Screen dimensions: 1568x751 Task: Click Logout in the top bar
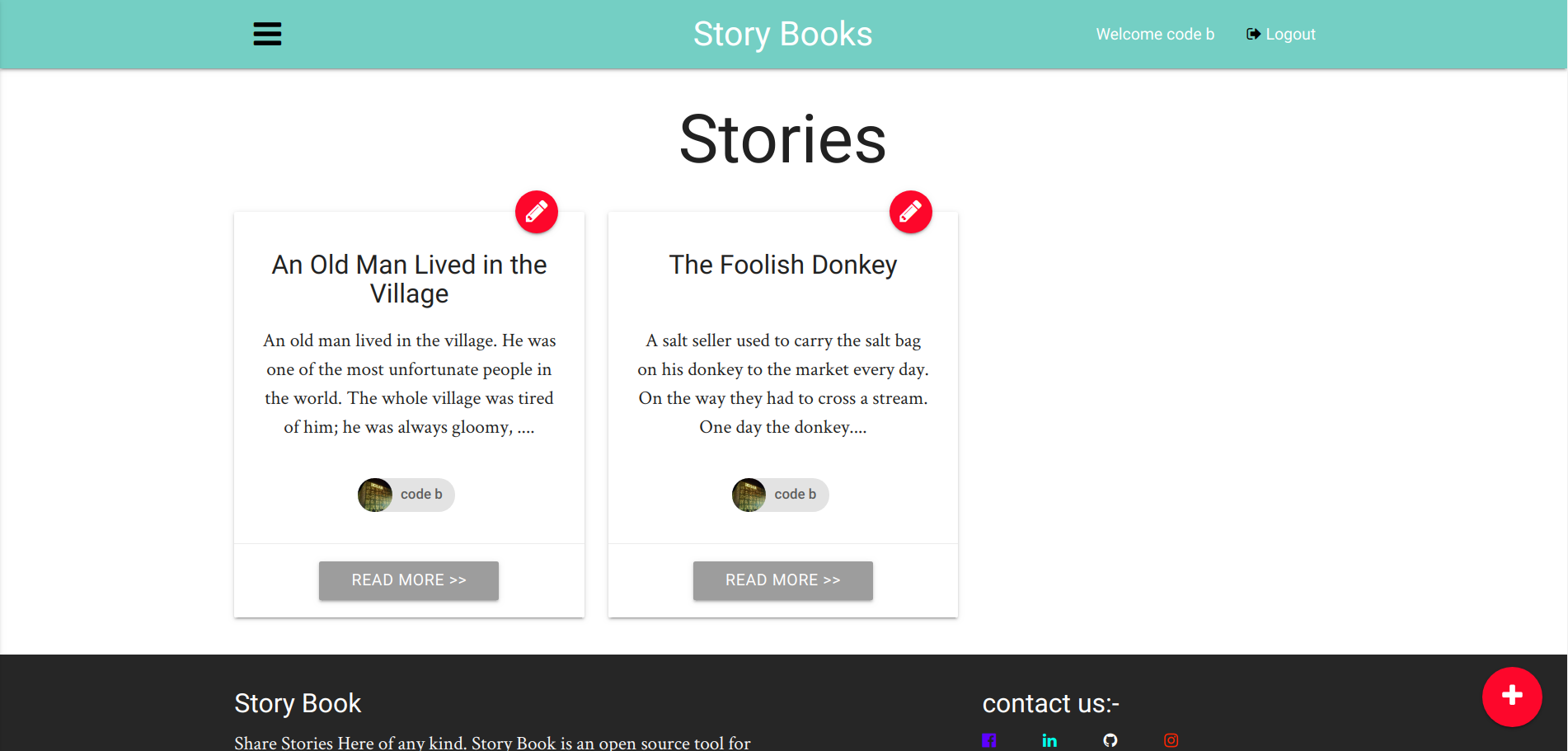[x=1289, y=34]
